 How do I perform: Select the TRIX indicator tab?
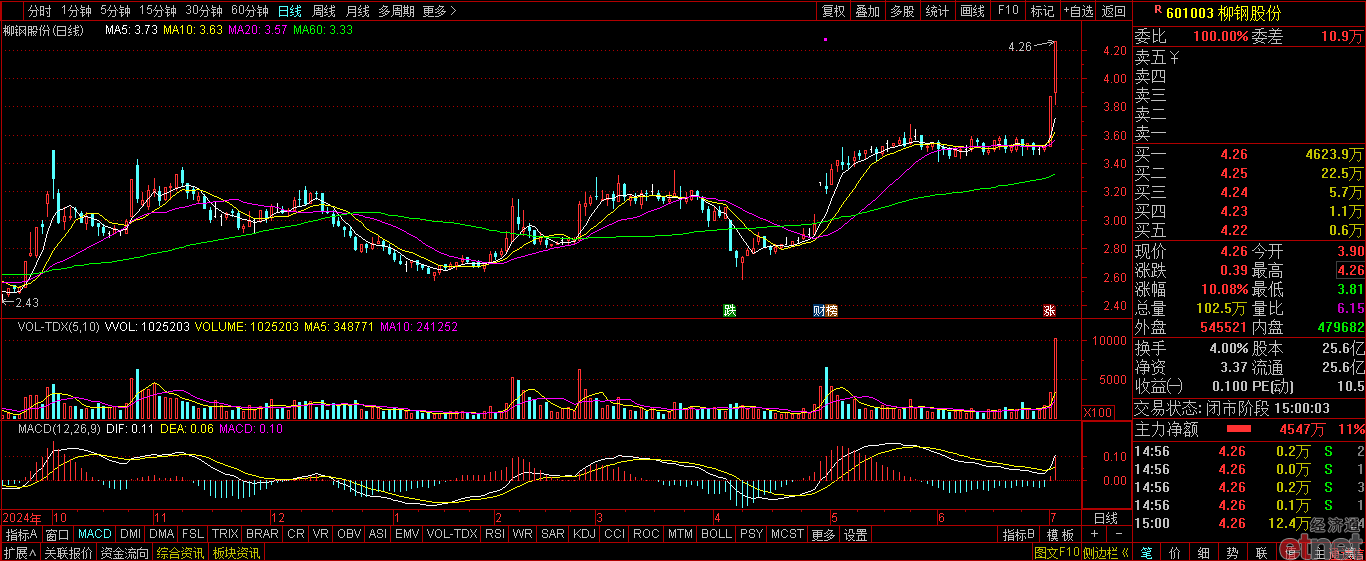tap(225, 535)
